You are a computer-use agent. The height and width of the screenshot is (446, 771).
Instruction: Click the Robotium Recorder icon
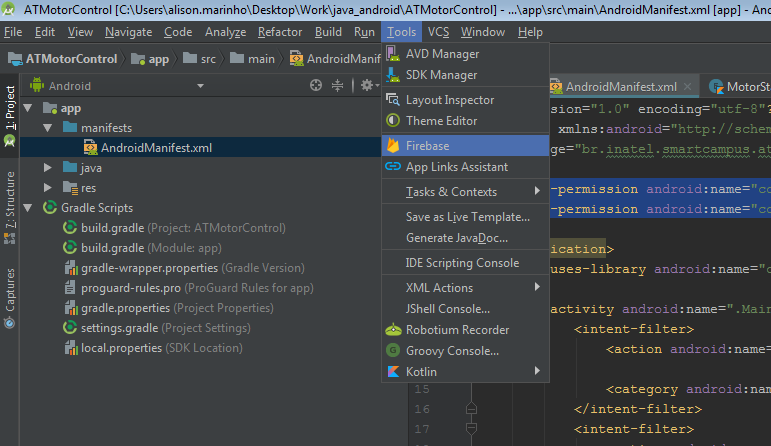point(393,330)
